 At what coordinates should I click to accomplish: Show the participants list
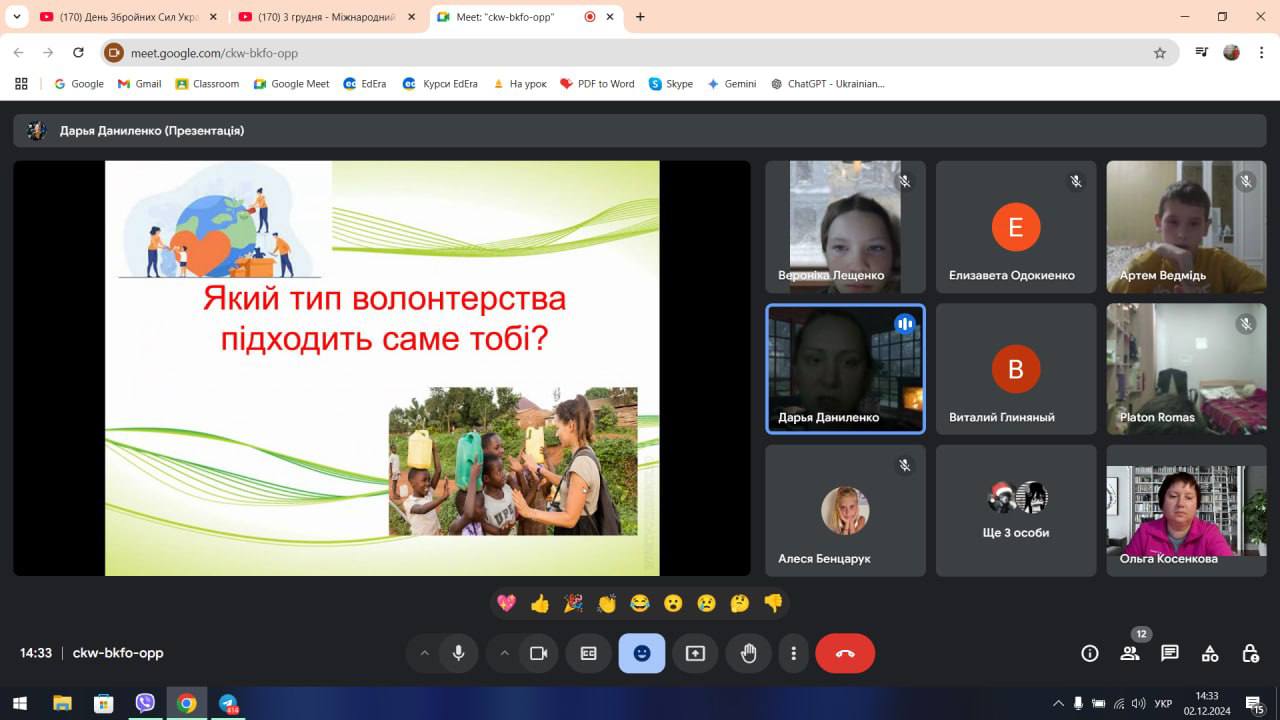point(1130,653)
